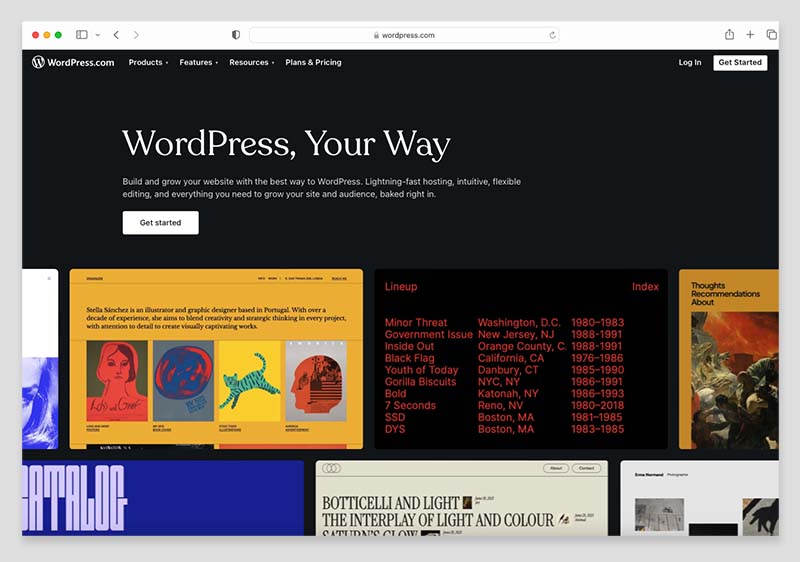The width and height of the screenshot is (800, 562).
Task: Click the Get Started button in header
Action: (x=740, y=62)
